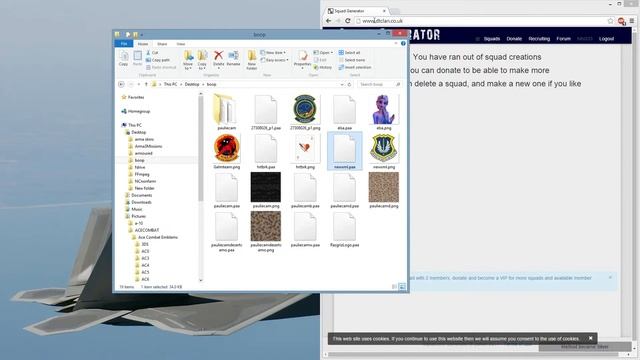This screenshot has width=640, height=360.
Task: Switch to details view in status bar
Action: [394, 287]
